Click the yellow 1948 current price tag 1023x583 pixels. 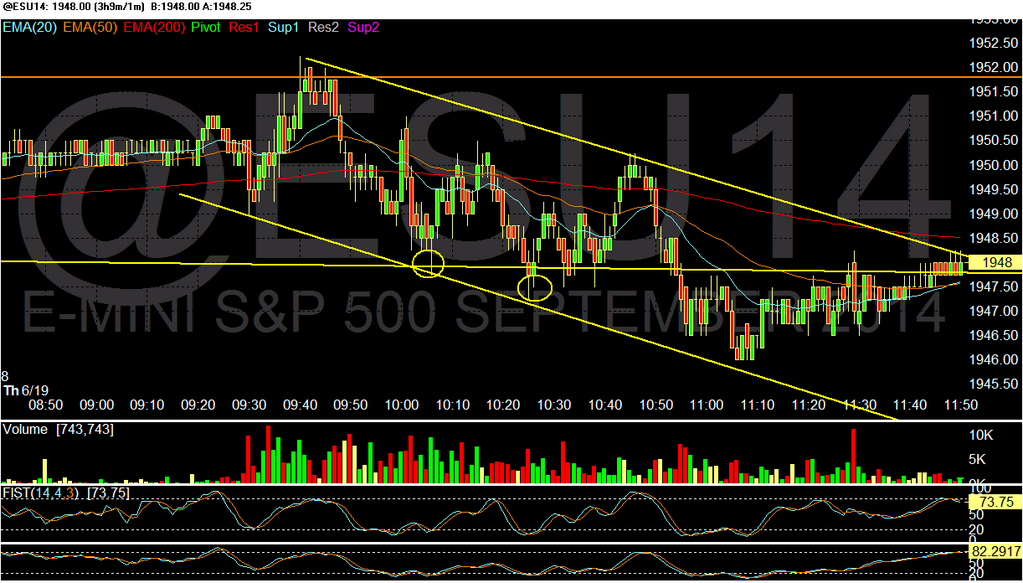click(994, 263)
